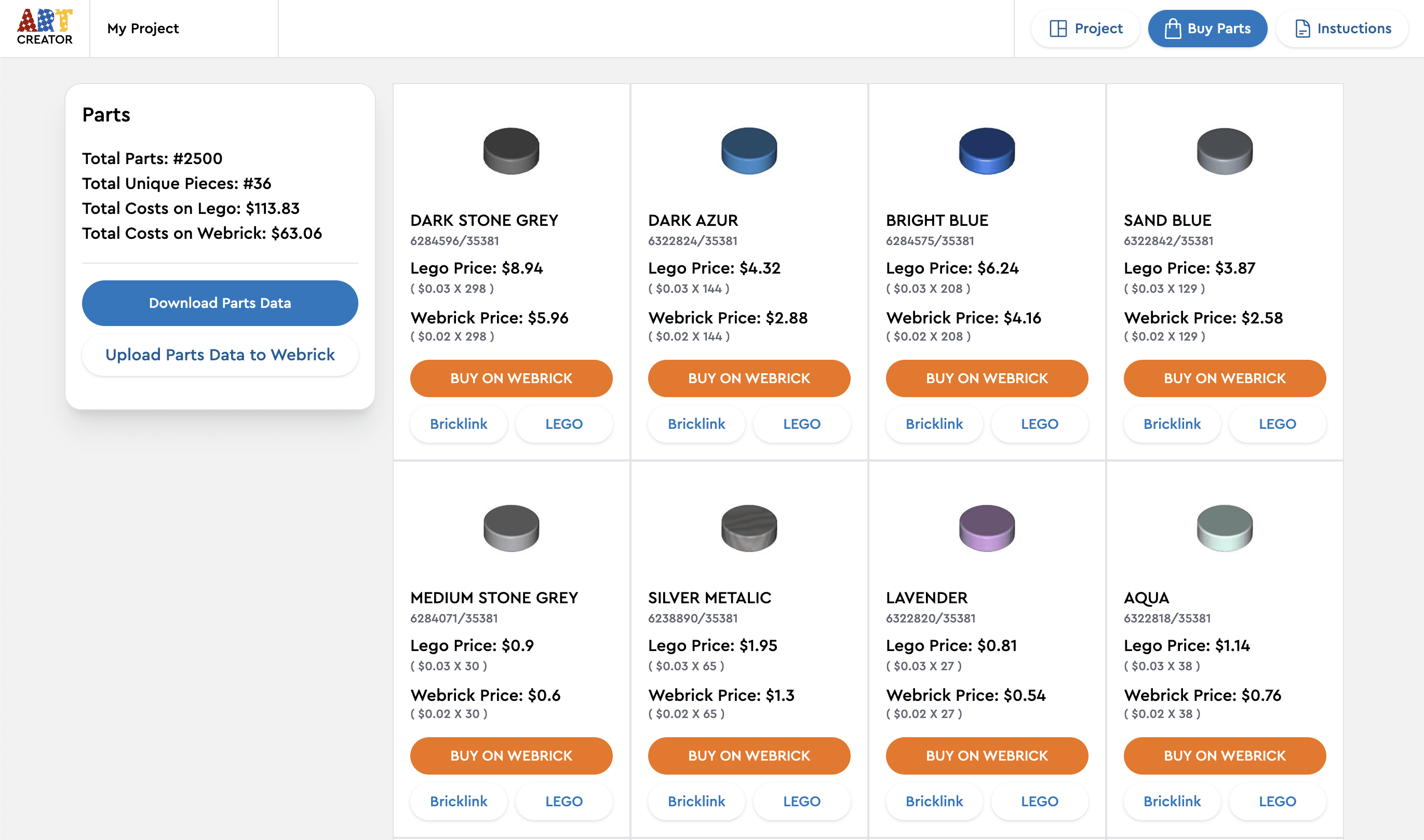Click the Bright Blue stud image
Image resolution: width=1424 pixels, height=840 pixels.
pyautogui.click(x=987, y=151)
